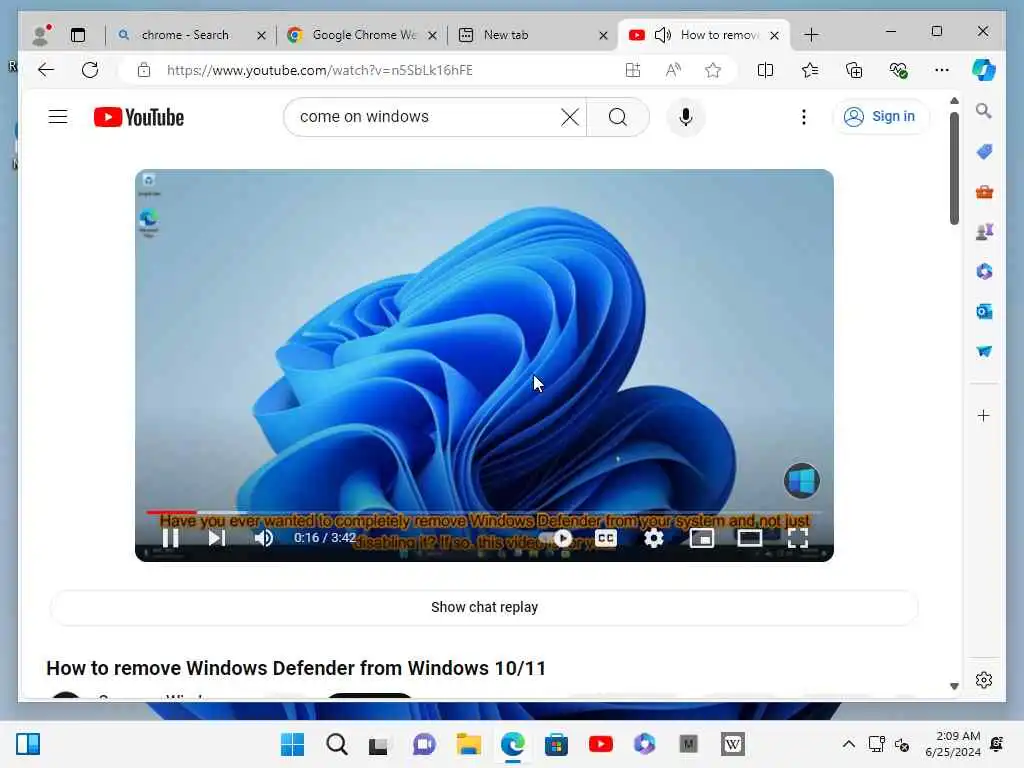Pause the YouTube video
Screen dimensions: 1024x768
170,538
